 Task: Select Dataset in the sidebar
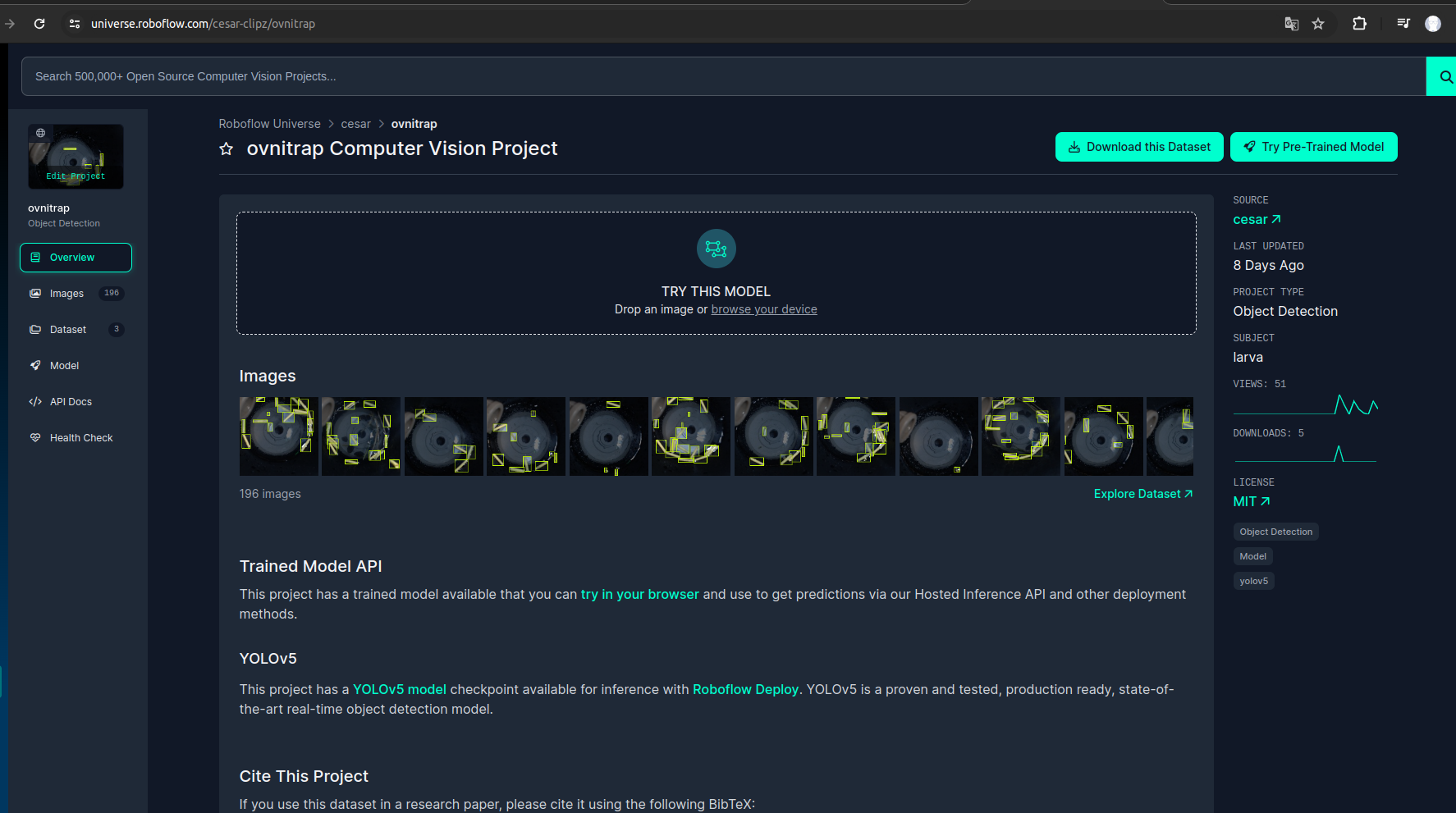pyautogui.click(x=67, y=330)
